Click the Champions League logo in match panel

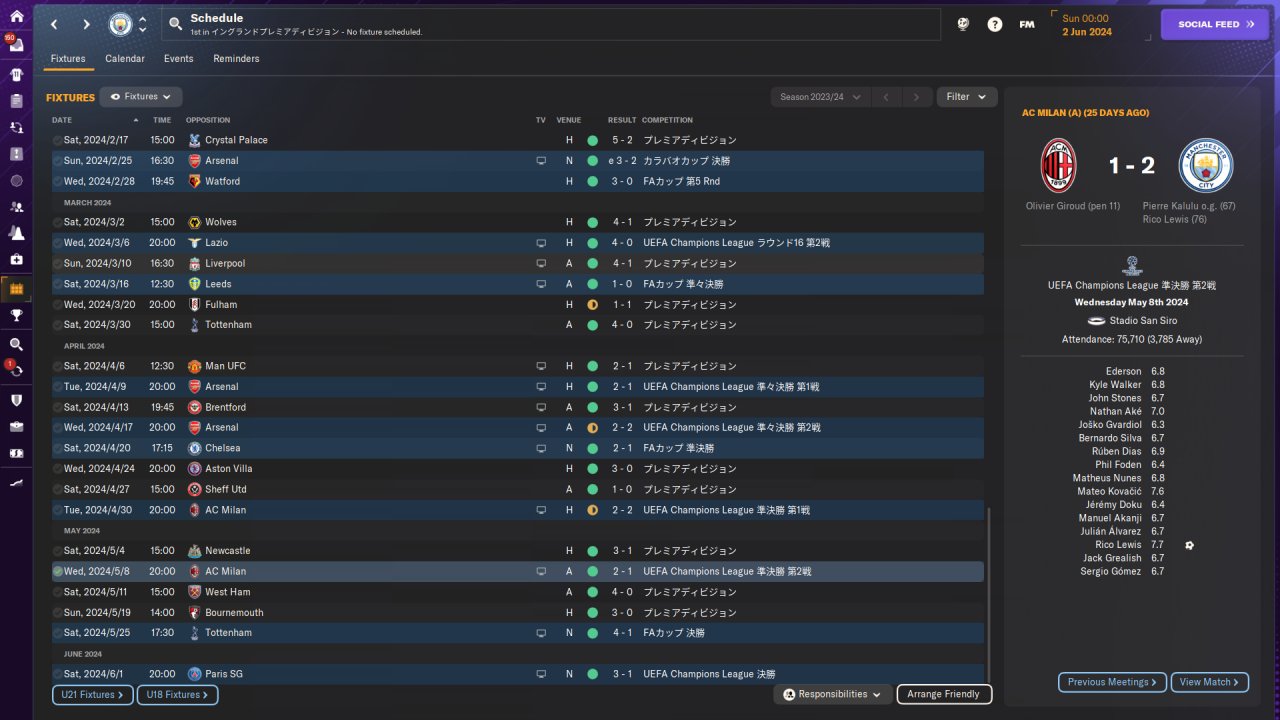(1132, 265)
